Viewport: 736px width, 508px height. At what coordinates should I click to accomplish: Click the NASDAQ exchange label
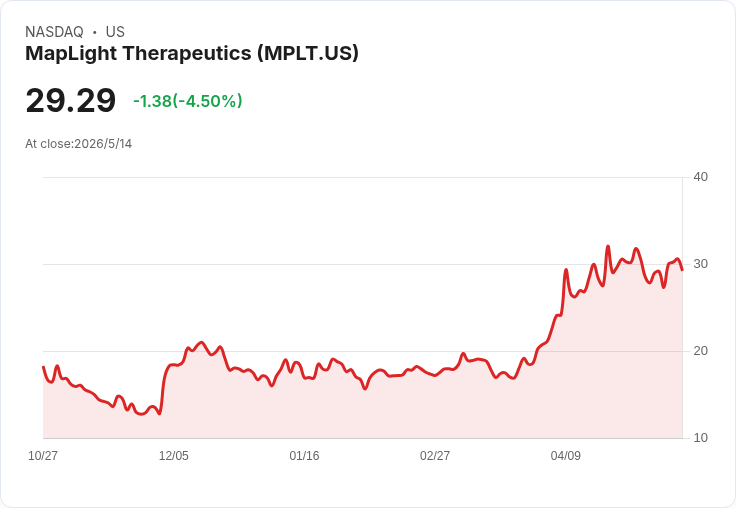(x=54, y=32)
